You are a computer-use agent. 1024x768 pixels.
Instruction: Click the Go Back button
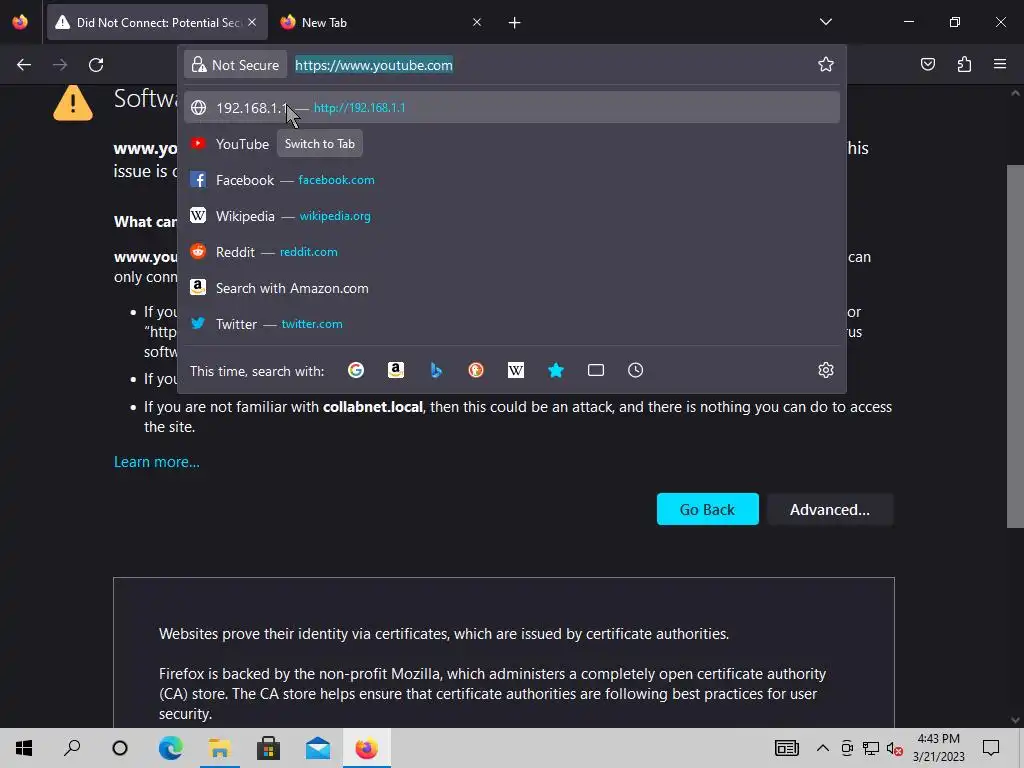[707, 509]
